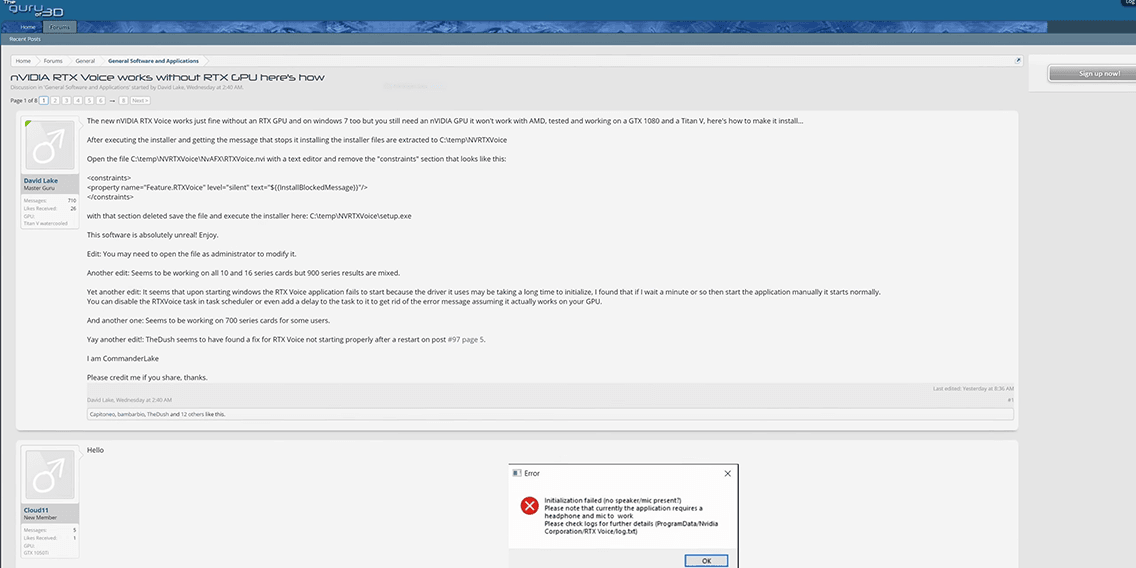Open General Software and Applications breadcrumb
Screen dimensions: 1136x568
pyautogui.click(x=153, y=61)
